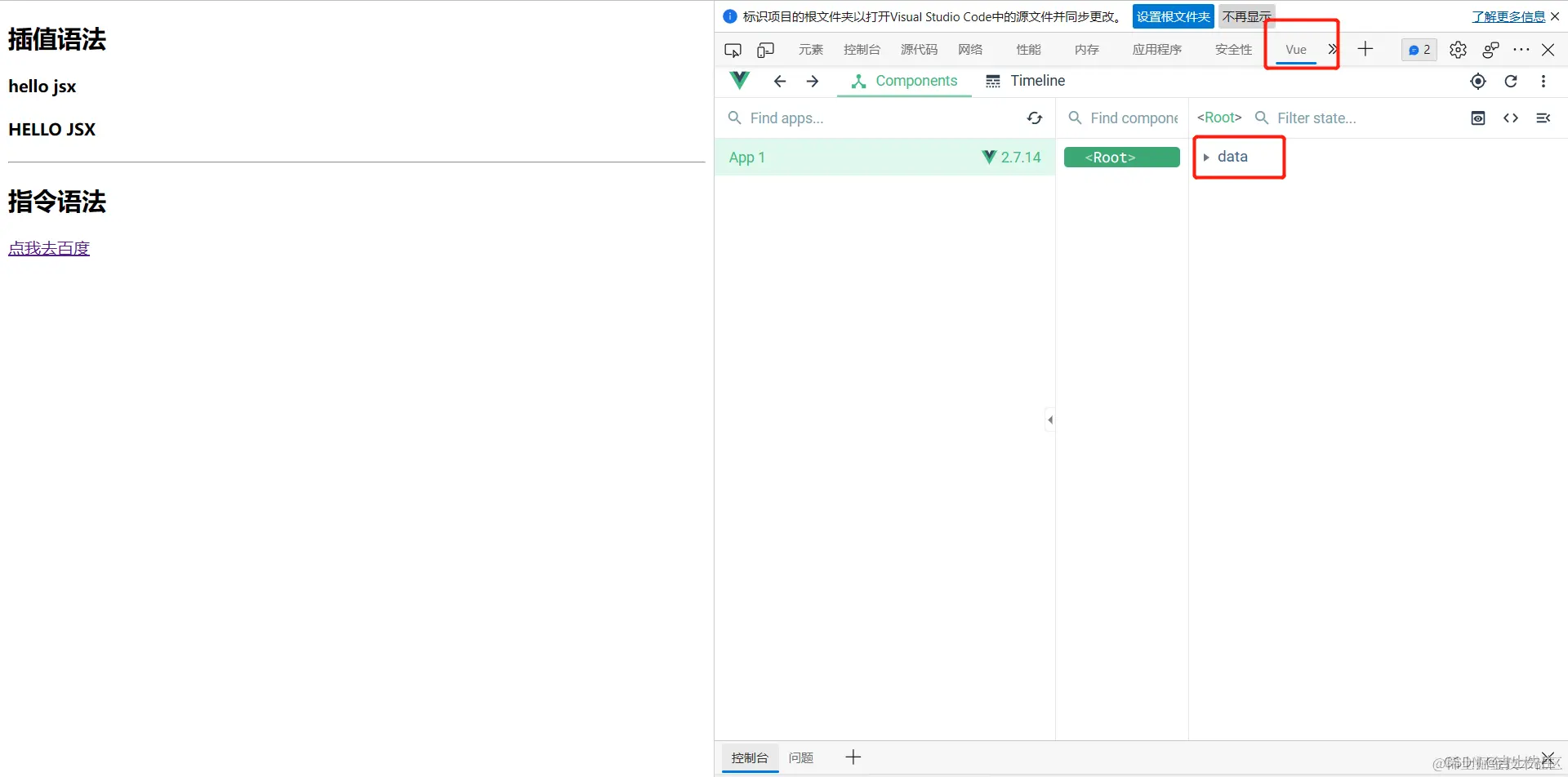Click the inspect element picker icon
The width and height of the screenshot is (1568, 777).
(x=733, y=50)
